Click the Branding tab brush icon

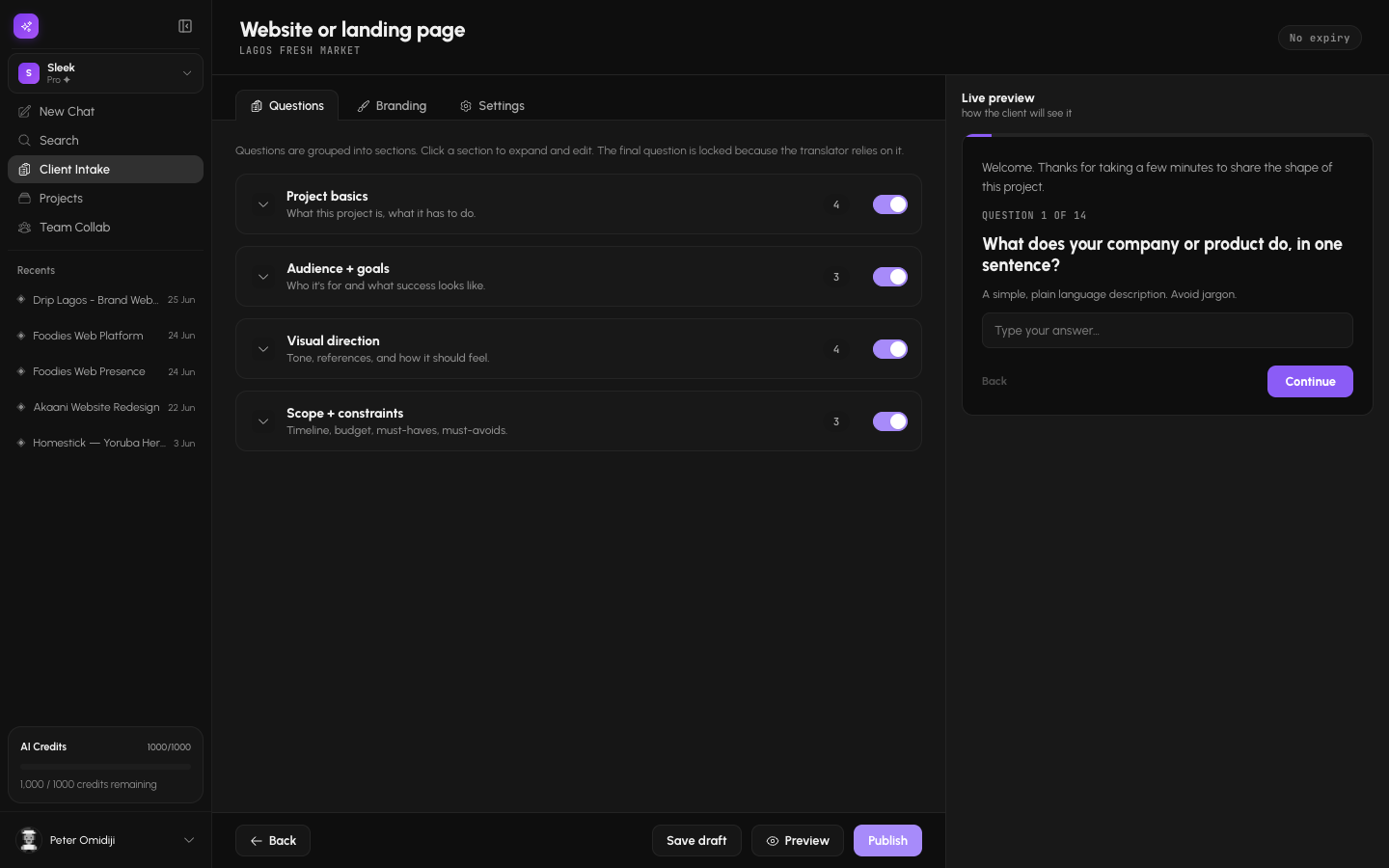click(364, 106)
